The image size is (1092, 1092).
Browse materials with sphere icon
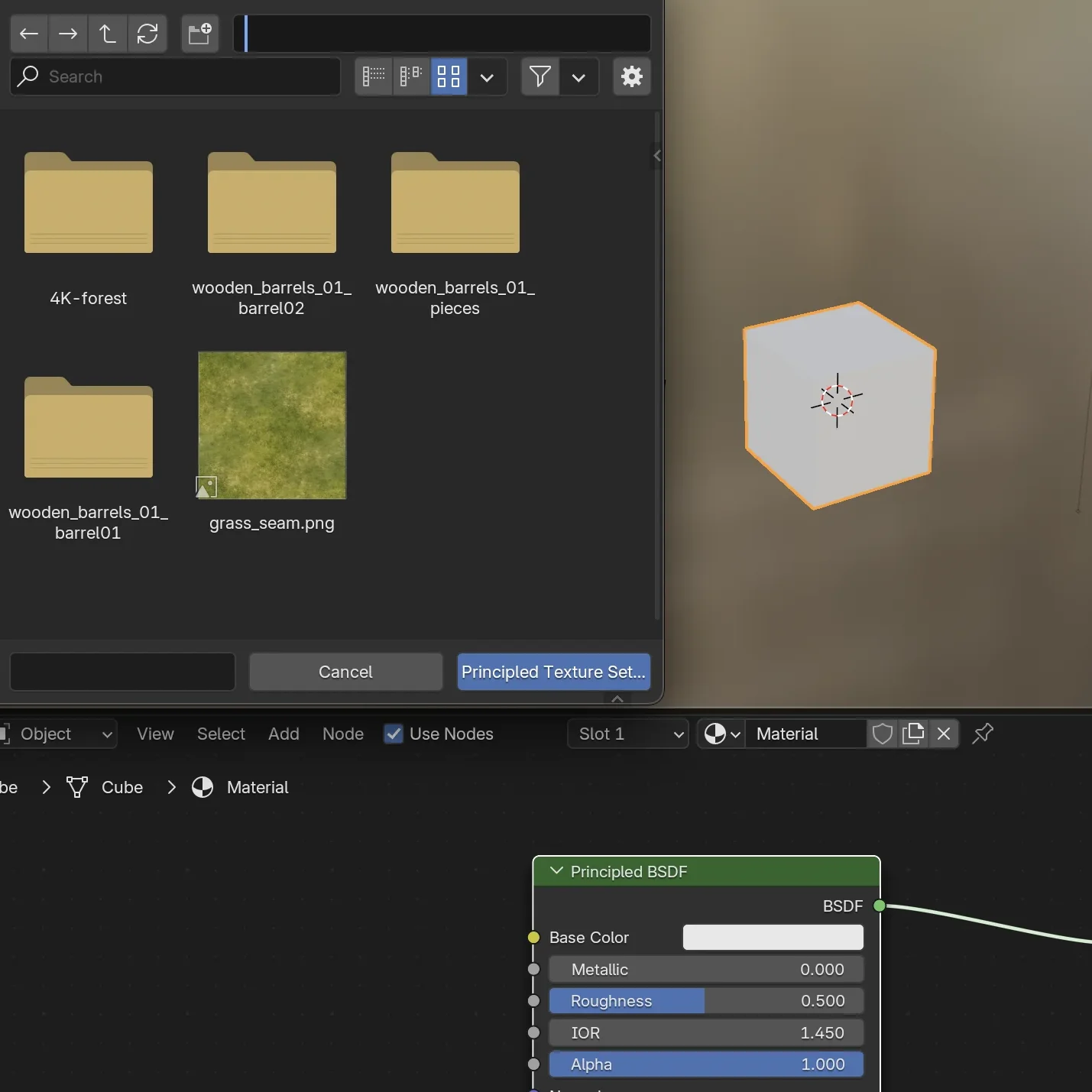721,734
